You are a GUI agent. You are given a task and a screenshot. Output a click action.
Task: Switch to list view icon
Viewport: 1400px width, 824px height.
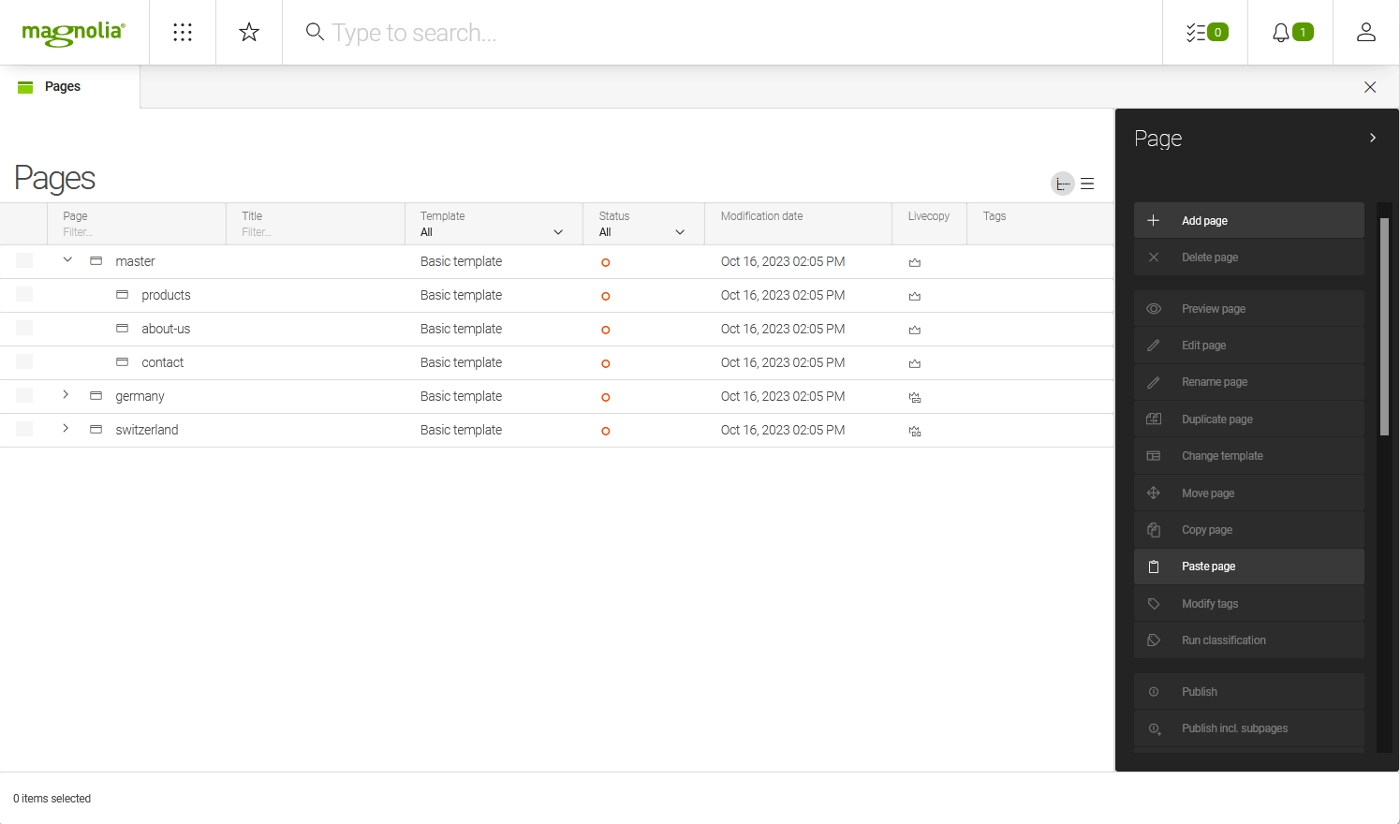tap(1088, 184)
